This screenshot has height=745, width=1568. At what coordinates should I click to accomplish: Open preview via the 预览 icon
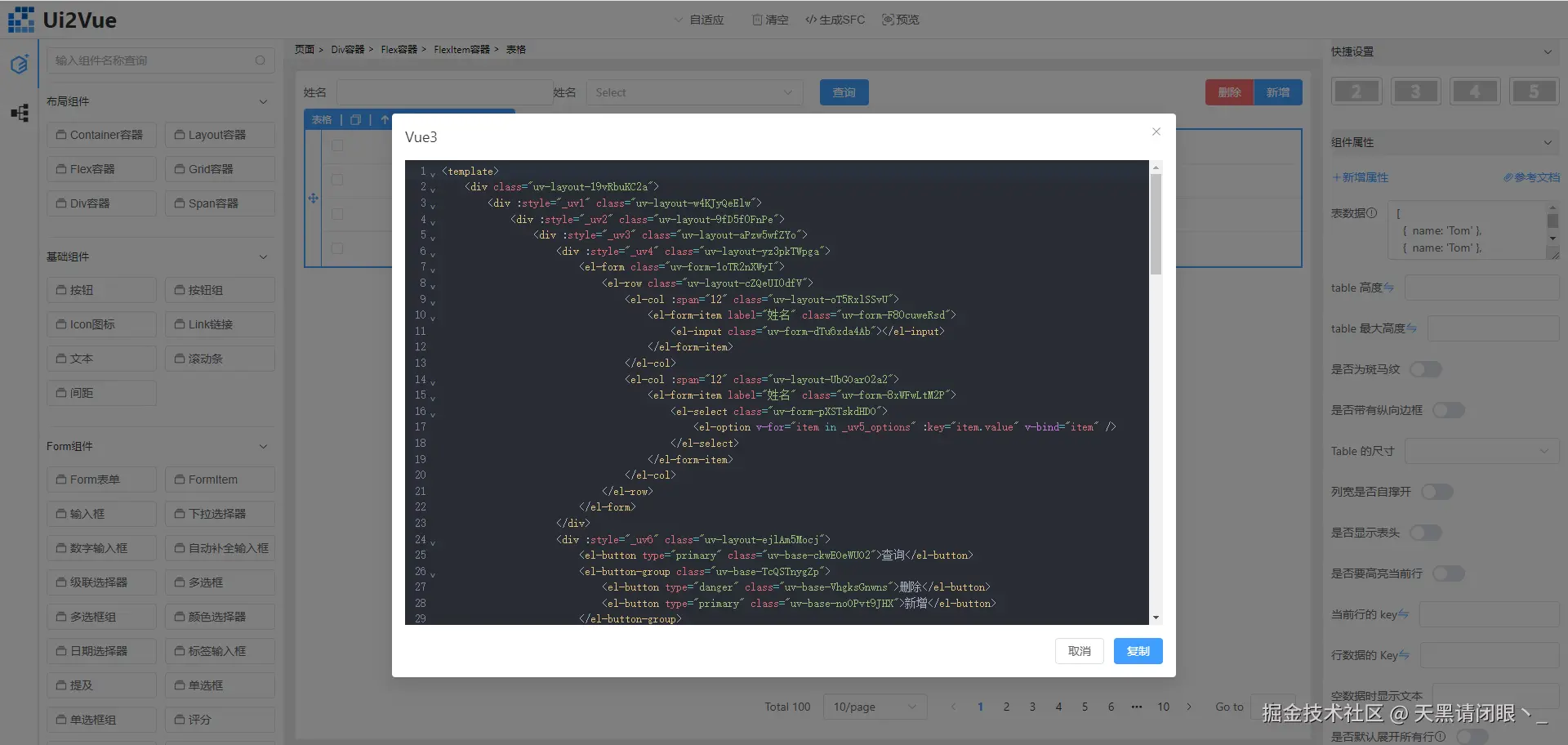(887, 19)
